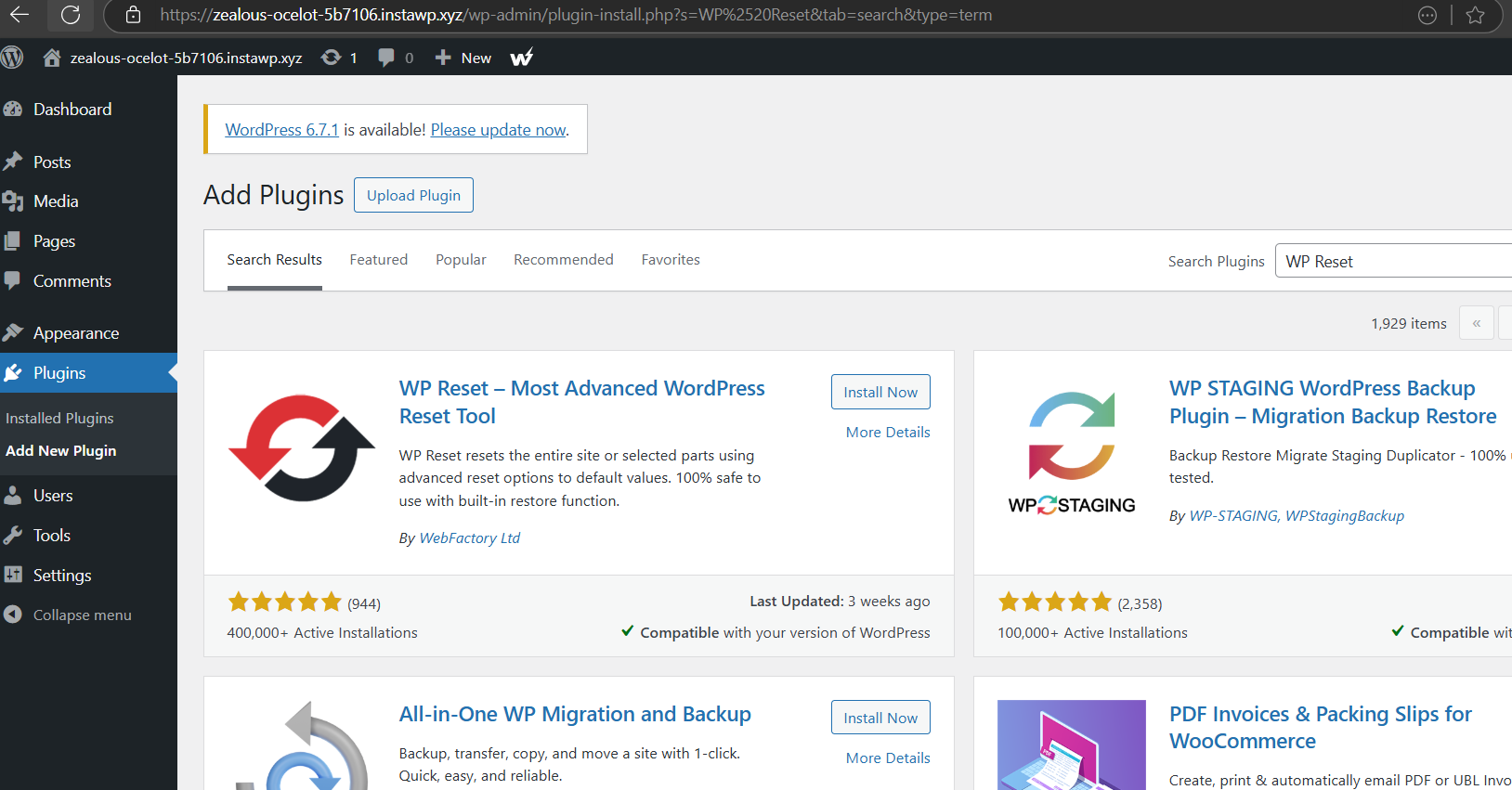Viewport: 1512px width, 790px height.
Task: Click the site name in the admin bar
Action: click(186, 58)
